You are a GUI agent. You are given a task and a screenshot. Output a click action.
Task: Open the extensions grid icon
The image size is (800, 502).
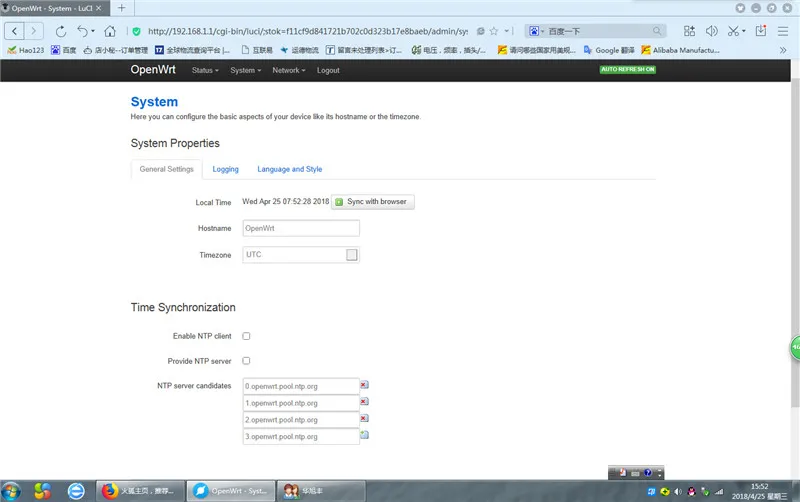689,31
